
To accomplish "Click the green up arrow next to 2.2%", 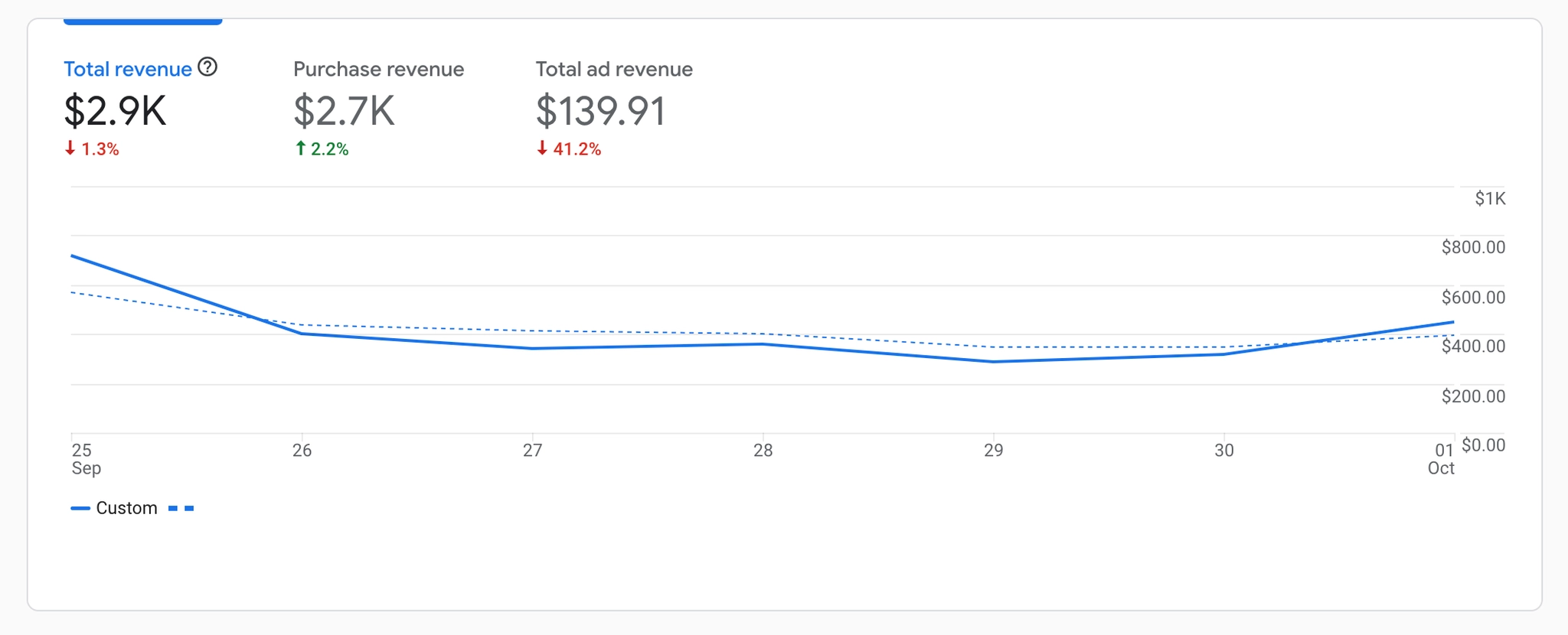I will point(301,148).
